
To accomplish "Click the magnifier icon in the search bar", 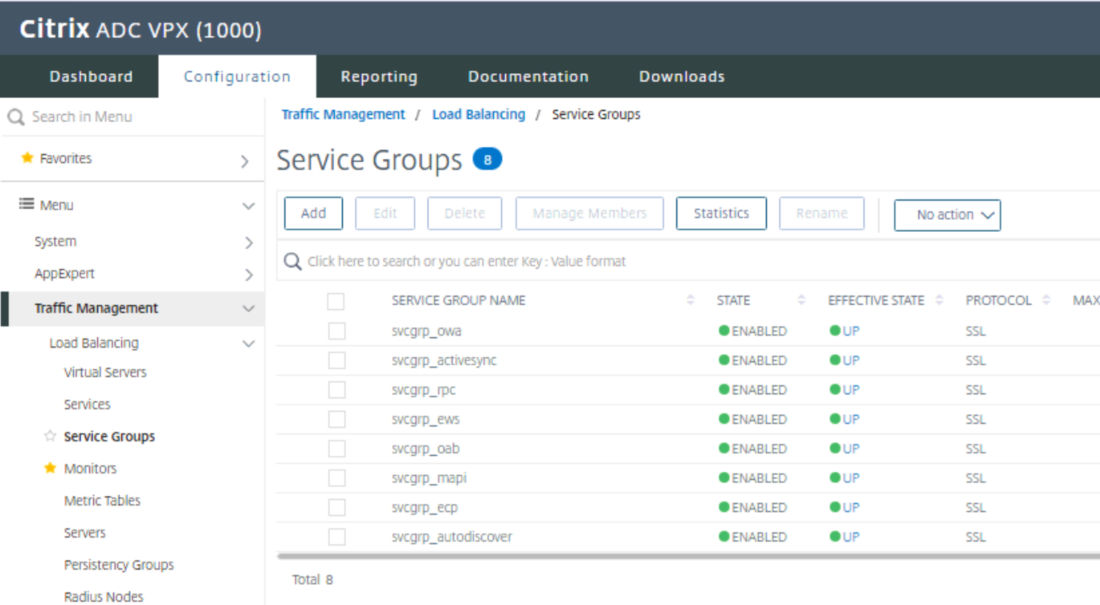I will [x=293, y=261].
